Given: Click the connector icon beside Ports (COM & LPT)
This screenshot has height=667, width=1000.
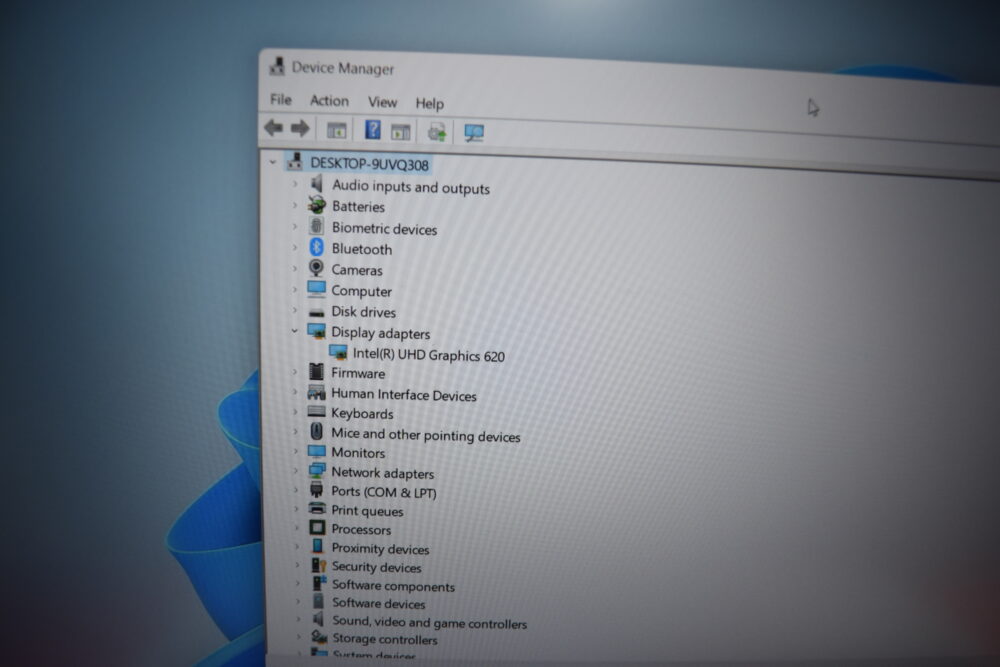Looking at the screenshot, I should tap(316, 490).
